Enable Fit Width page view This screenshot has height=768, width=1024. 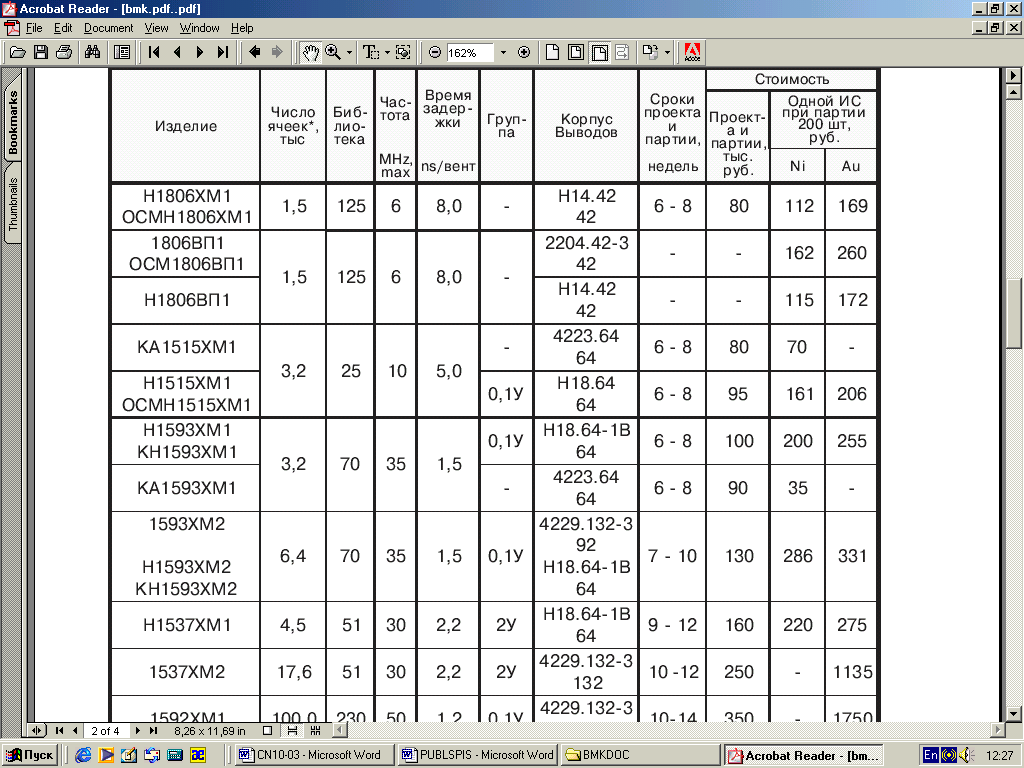[x=599, y=52]
